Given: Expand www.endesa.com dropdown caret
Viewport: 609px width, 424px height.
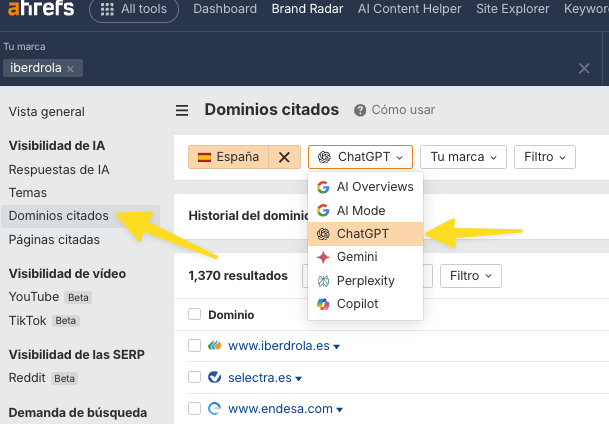Looking at the screenshot, I should [x=339, y=410].
